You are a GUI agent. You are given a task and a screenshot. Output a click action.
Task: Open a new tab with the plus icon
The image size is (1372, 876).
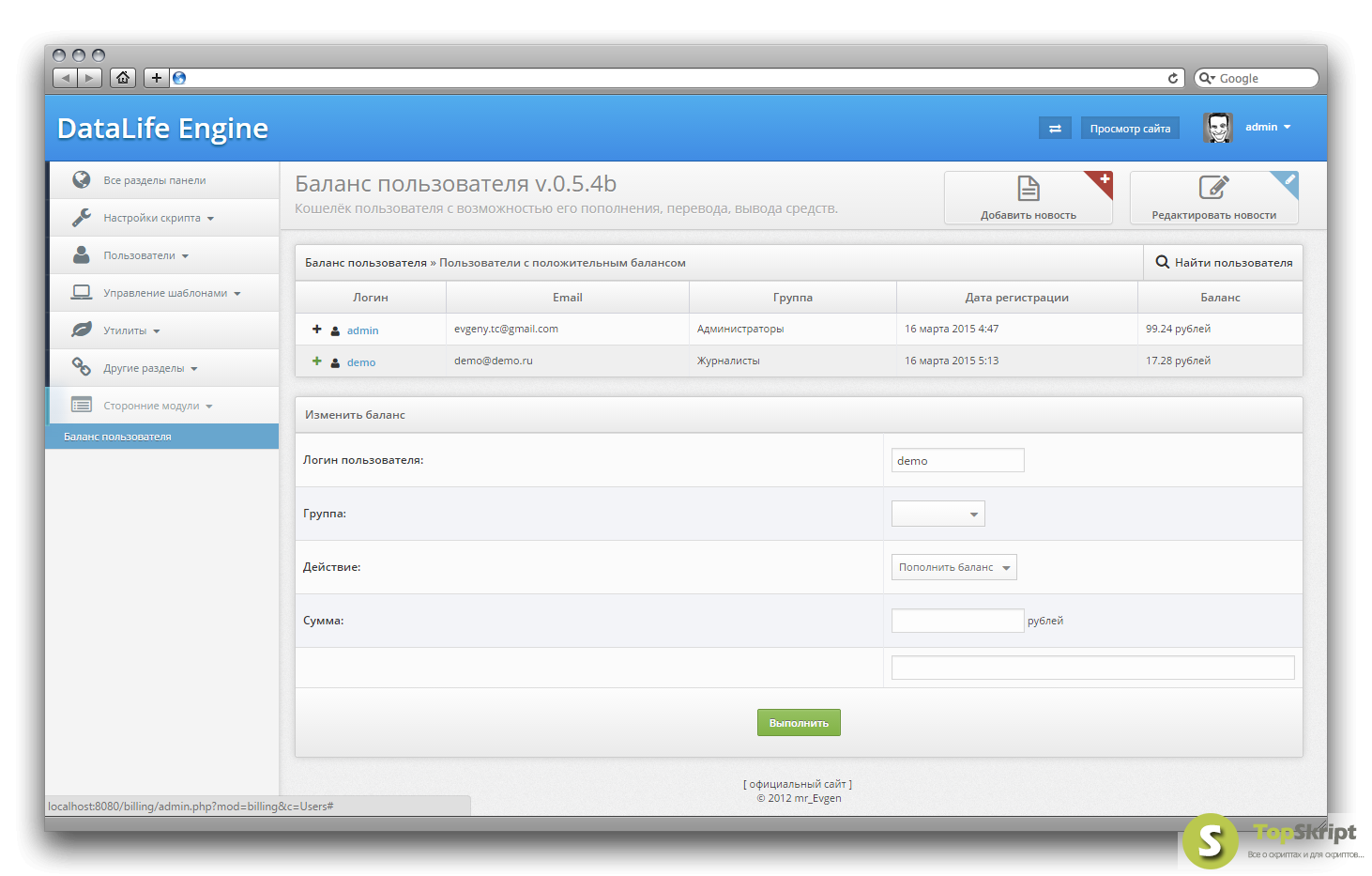click(x=157, y=78)
